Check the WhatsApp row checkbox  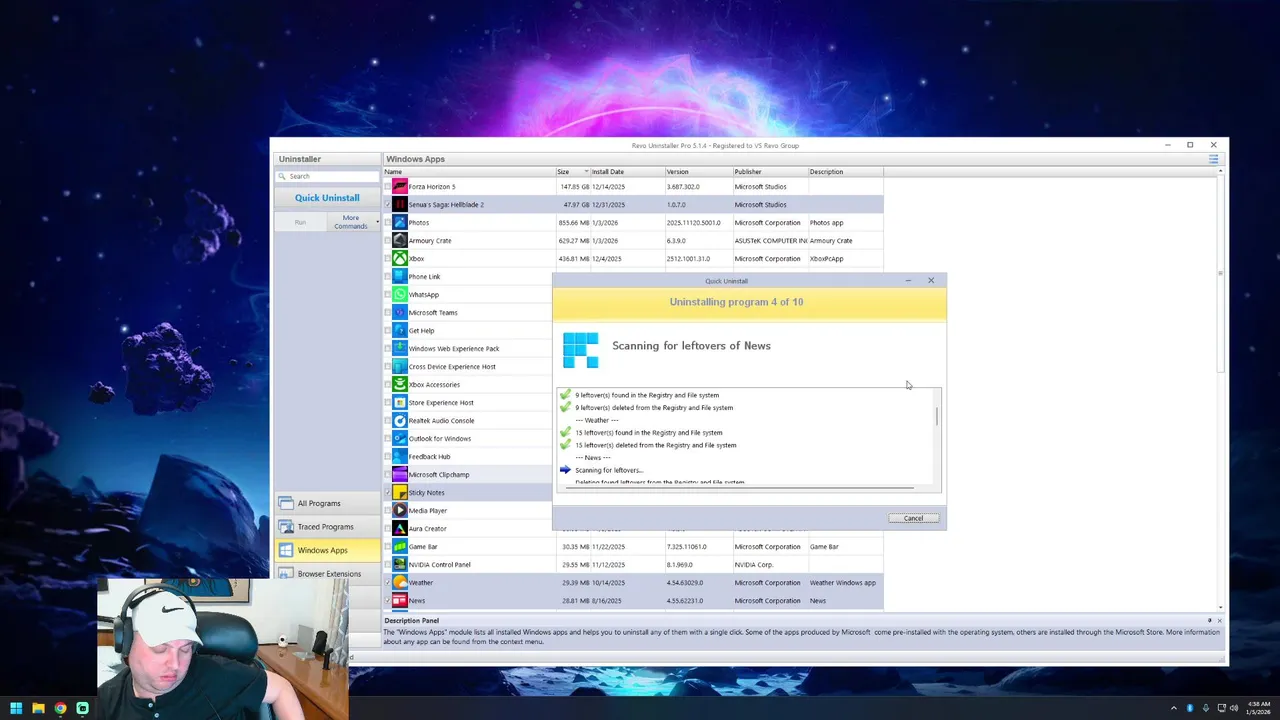pyautogui.click(x=388, y=295)
